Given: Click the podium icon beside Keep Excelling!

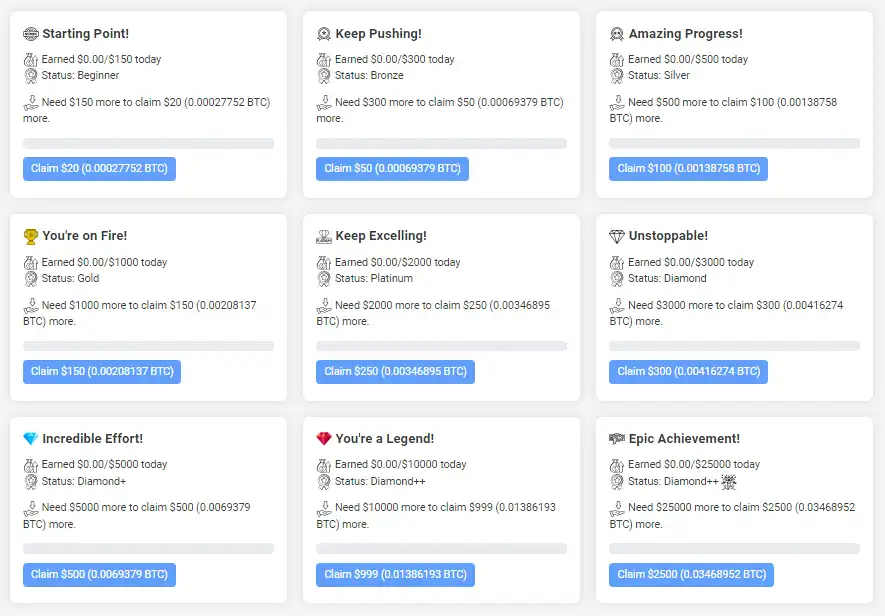Looking at the screenshot, I should tap(323, 236).
